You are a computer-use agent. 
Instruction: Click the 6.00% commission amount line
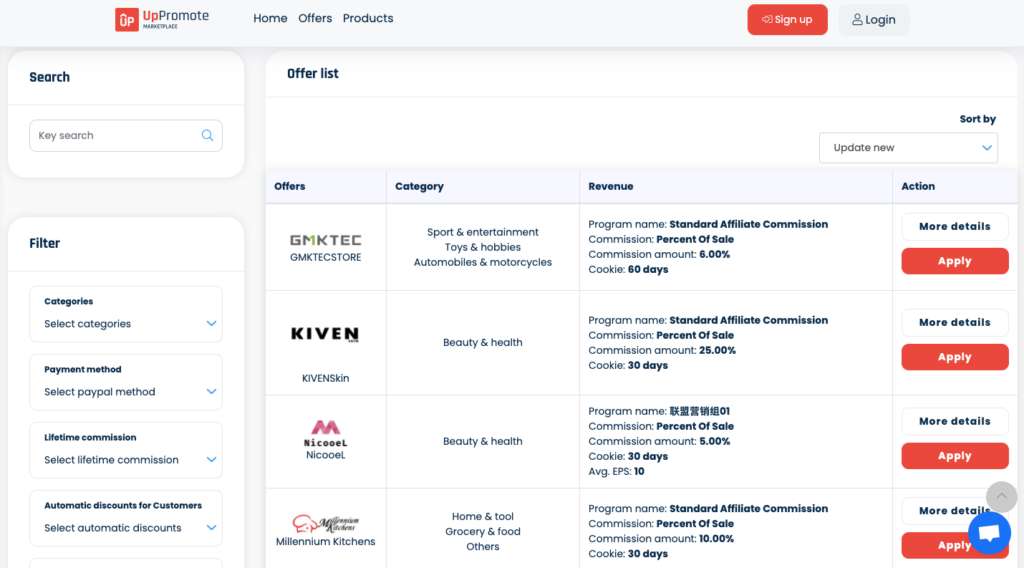pyautogui.click(x=659, y=254)
